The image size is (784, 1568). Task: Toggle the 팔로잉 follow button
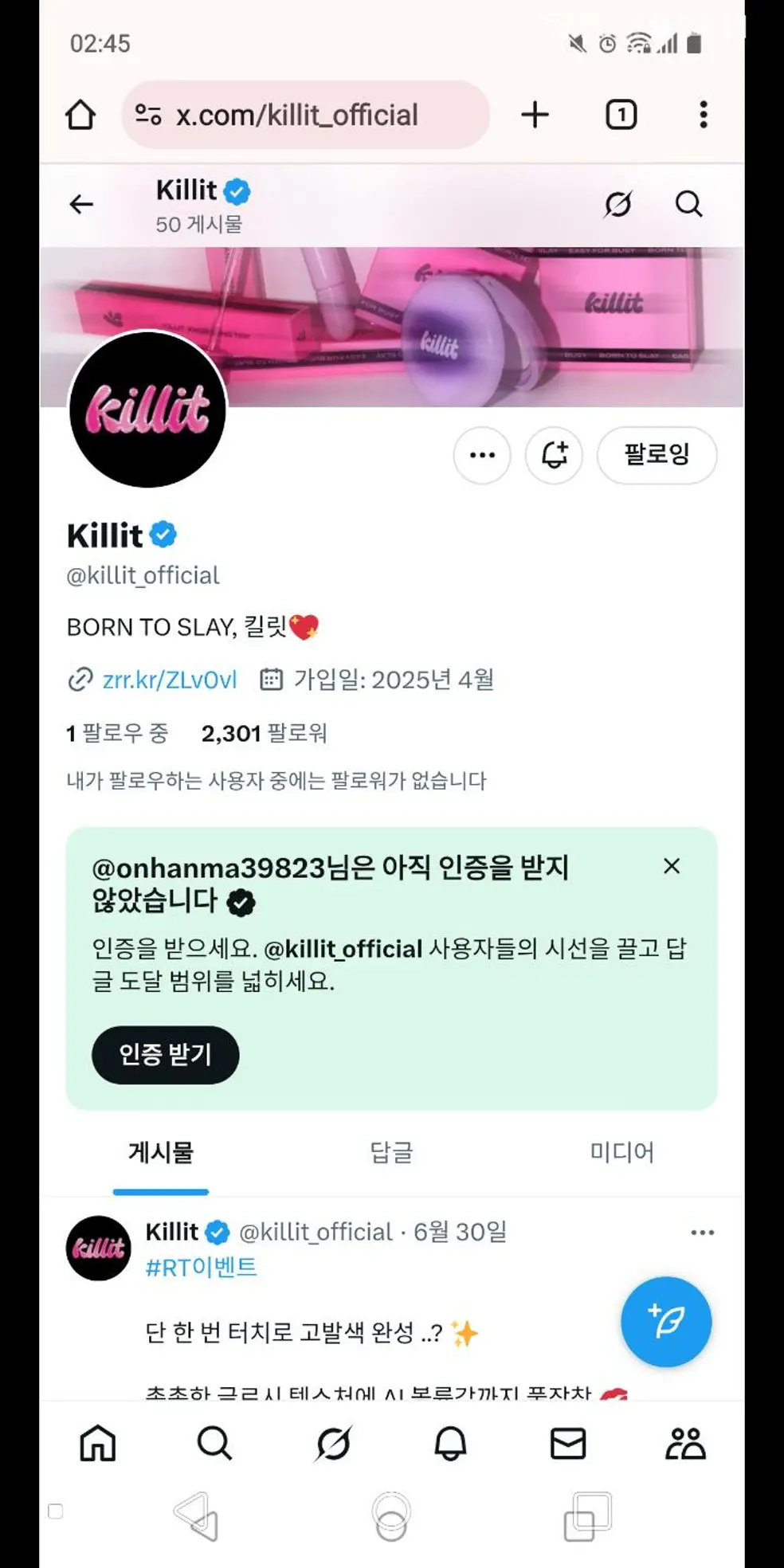[x=657, y=455]
